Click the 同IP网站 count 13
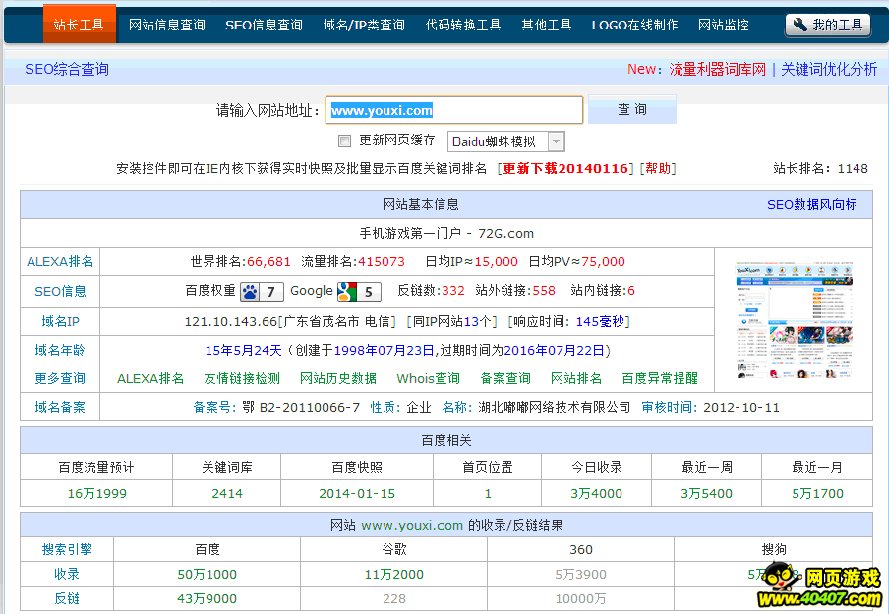Image resolution: width=889 pixels, height=614 pixels. click(471, 321)
